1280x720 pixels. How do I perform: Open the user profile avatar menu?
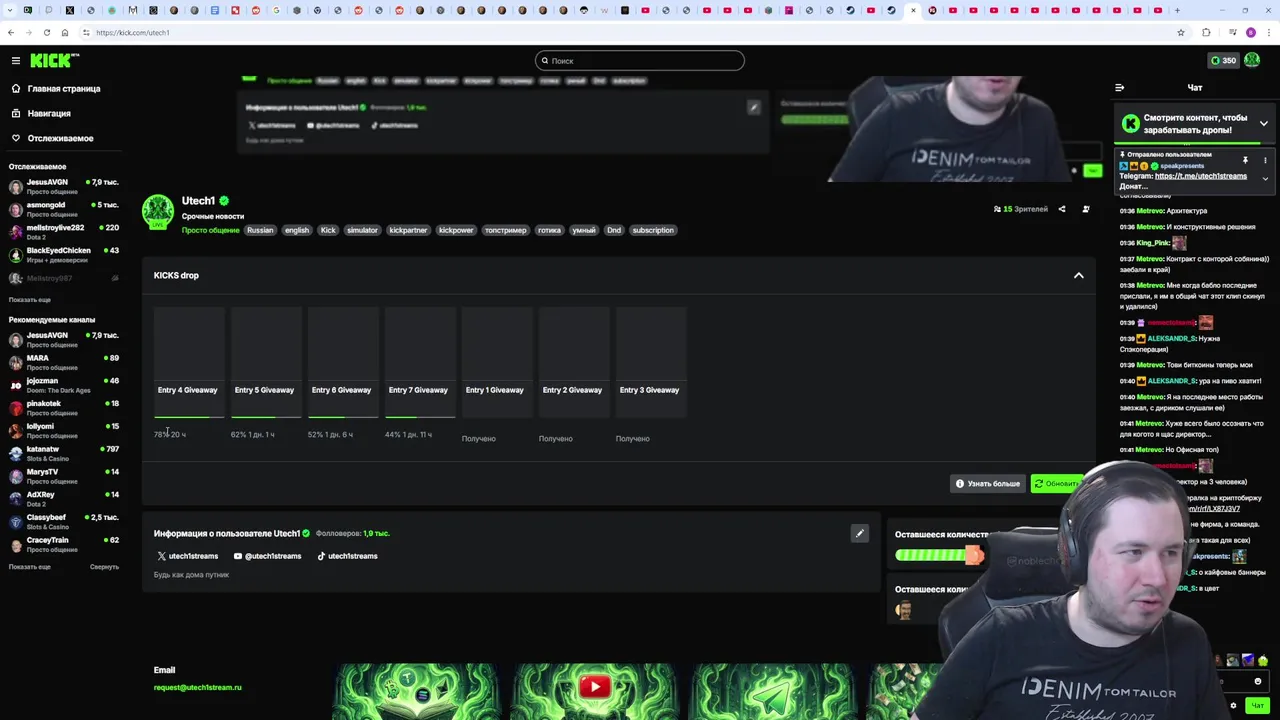[x=1252, y=60]
